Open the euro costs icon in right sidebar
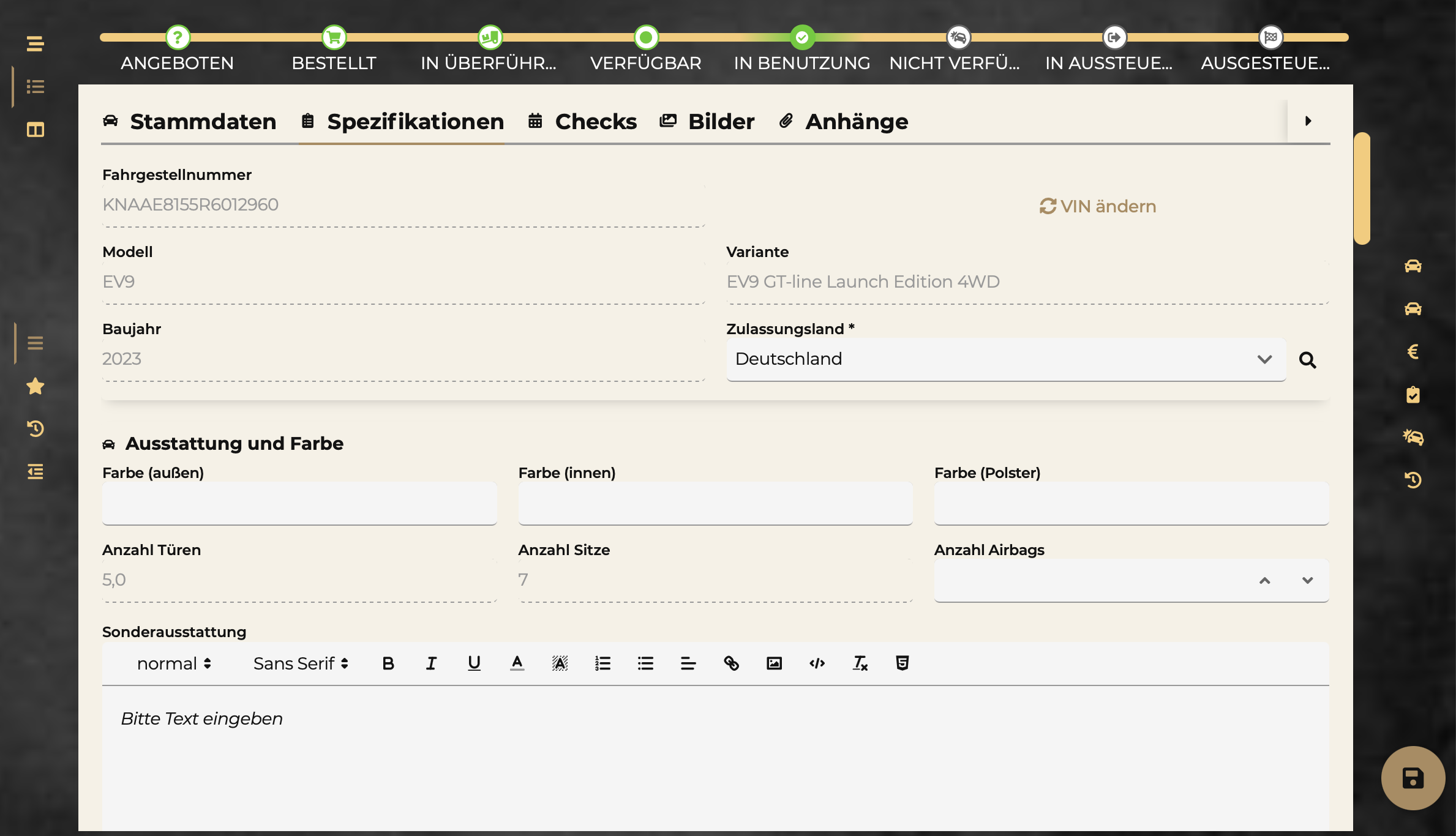Screen dimensions: 1456x836 (x=1413, y=351)
